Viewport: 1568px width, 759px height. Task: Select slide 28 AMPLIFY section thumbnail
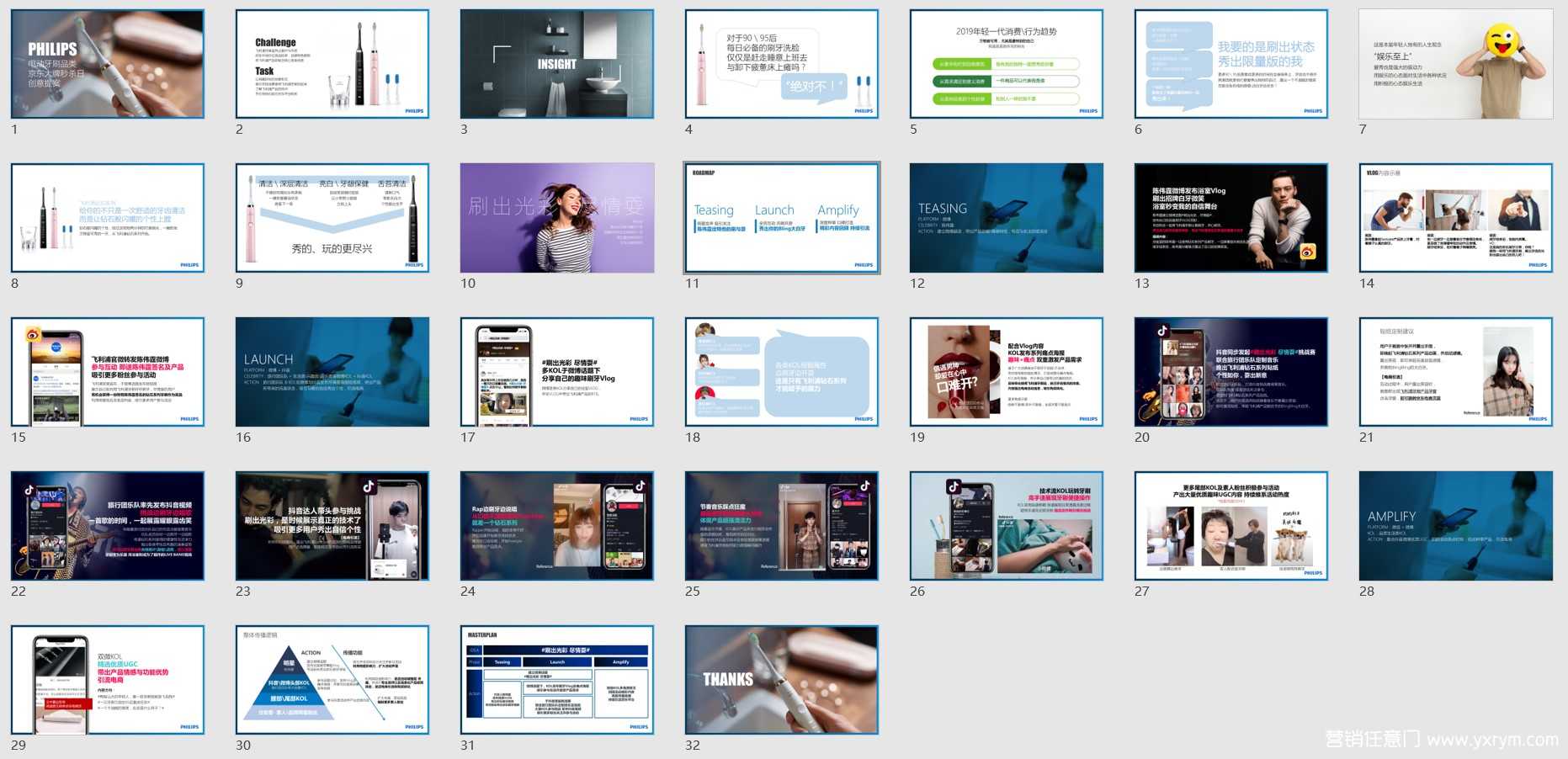click(1456, 526)
